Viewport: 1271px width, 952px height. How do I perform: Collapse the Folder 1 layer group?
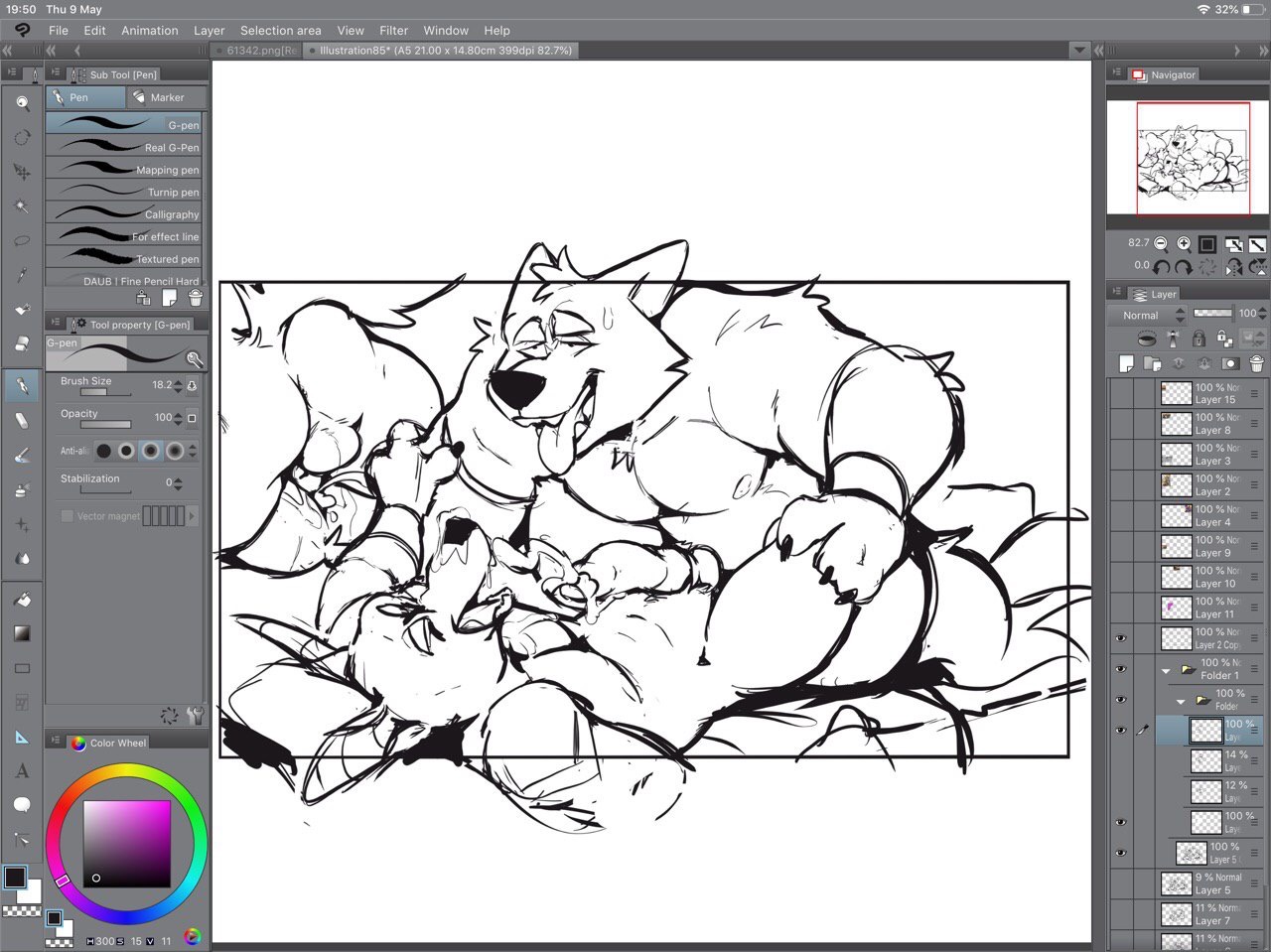(x=1166, y=671)
